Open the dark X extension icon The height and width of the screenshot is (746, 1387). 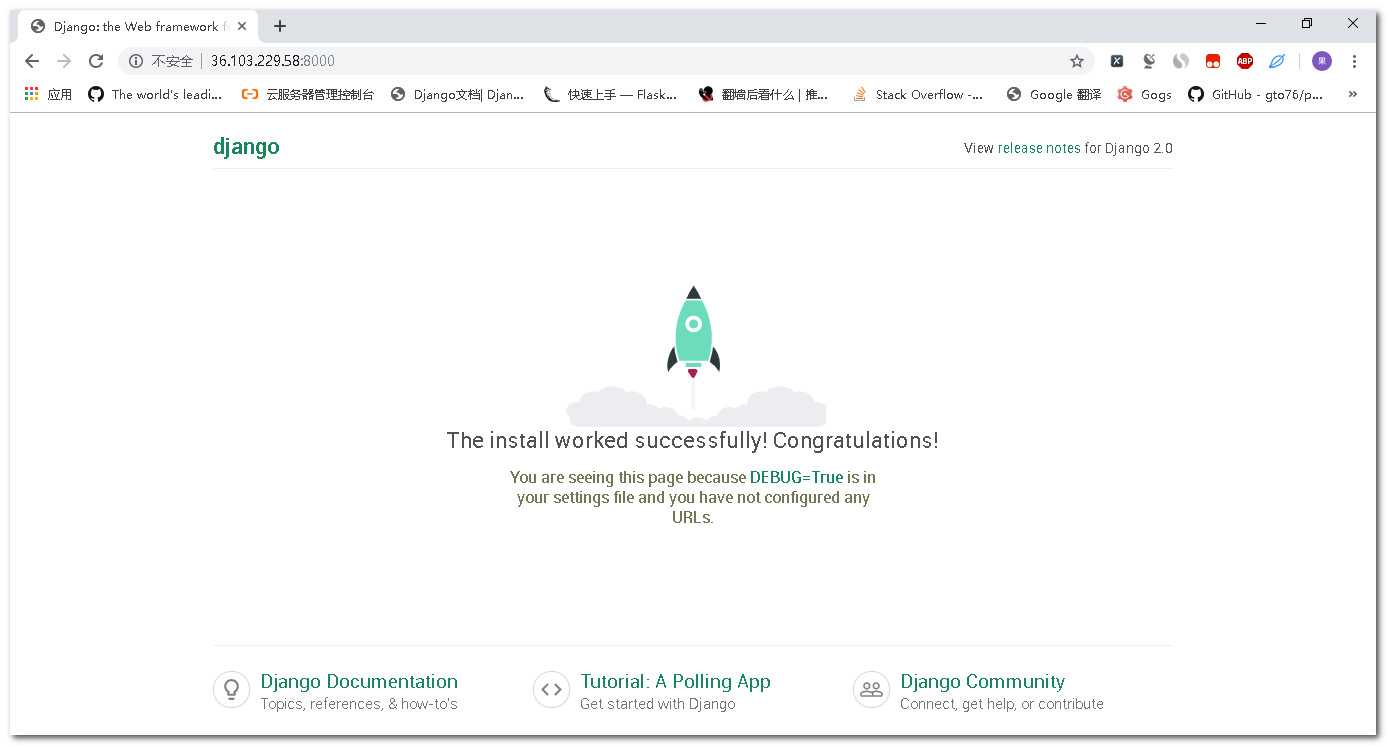pos(1117,61)
